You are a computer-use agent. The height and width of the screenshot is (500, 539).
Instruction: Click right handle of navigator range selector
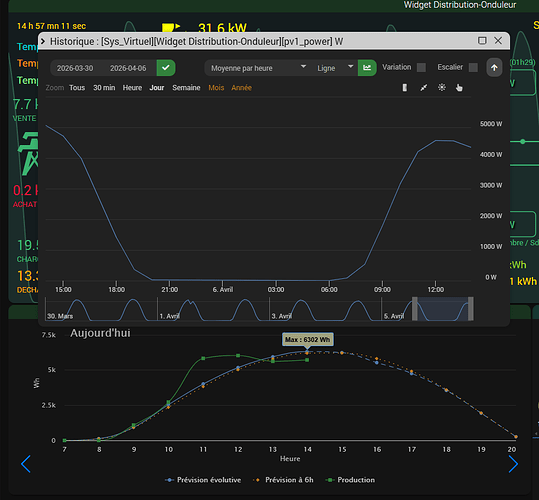(471, 309)
